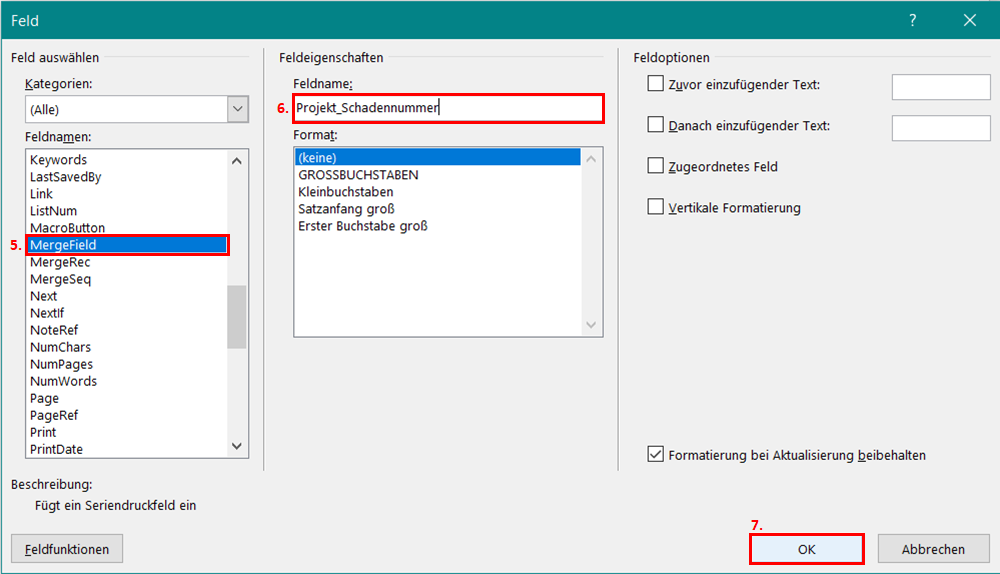1000x574 pixels.
Task: Choose NumPages in the field list
Action: point(61,364)
